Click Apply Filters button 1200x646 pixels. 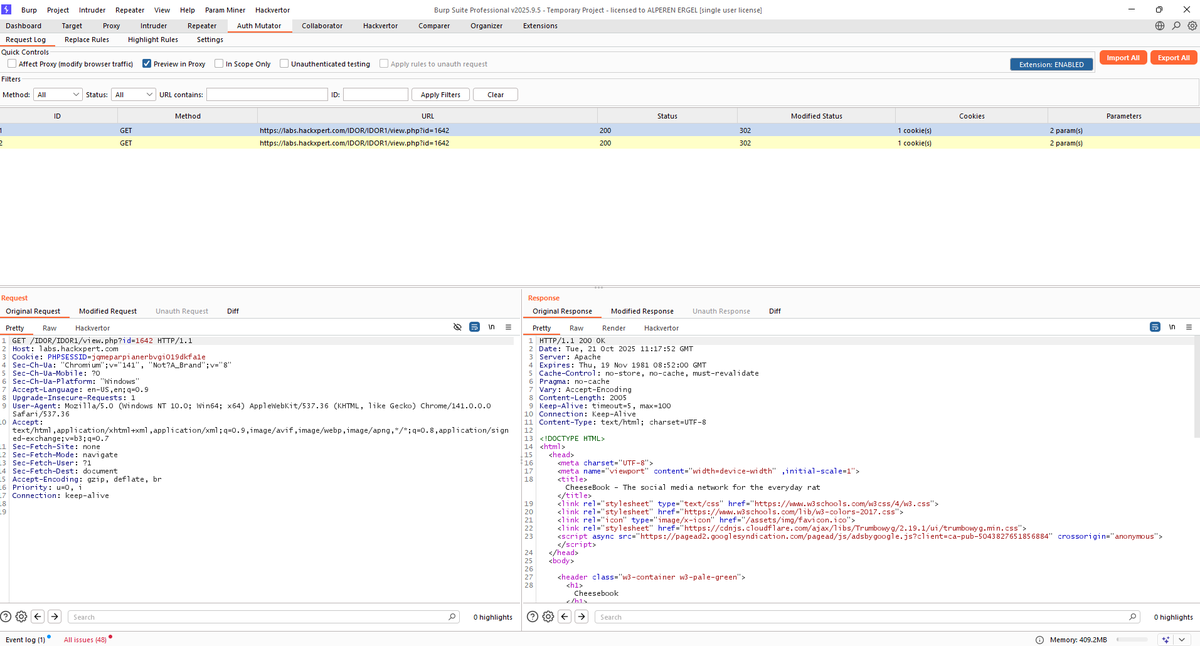pos(441,95)
